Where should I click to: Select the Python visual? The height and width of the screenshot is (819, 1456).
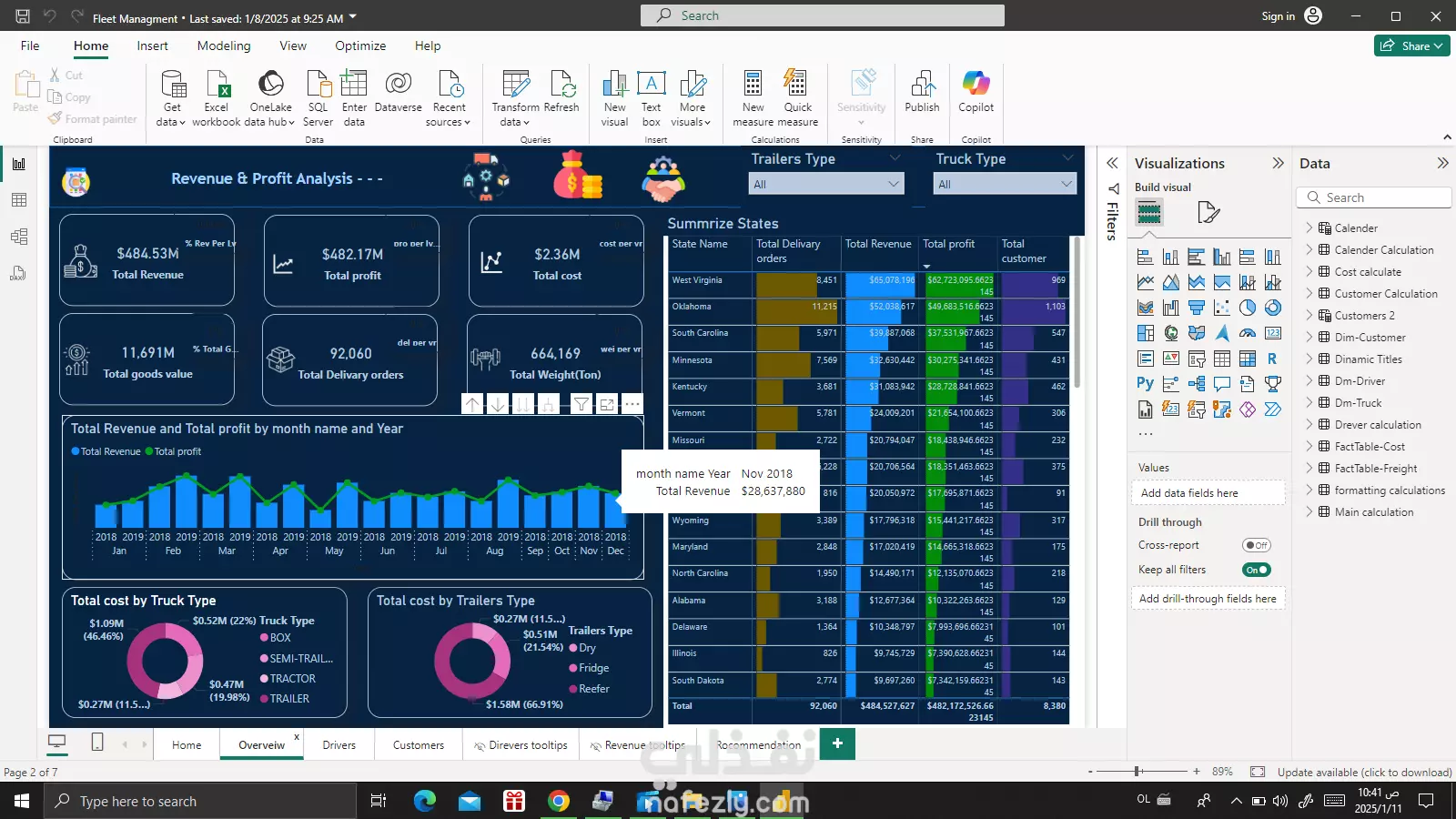(x=1146, y=384)
